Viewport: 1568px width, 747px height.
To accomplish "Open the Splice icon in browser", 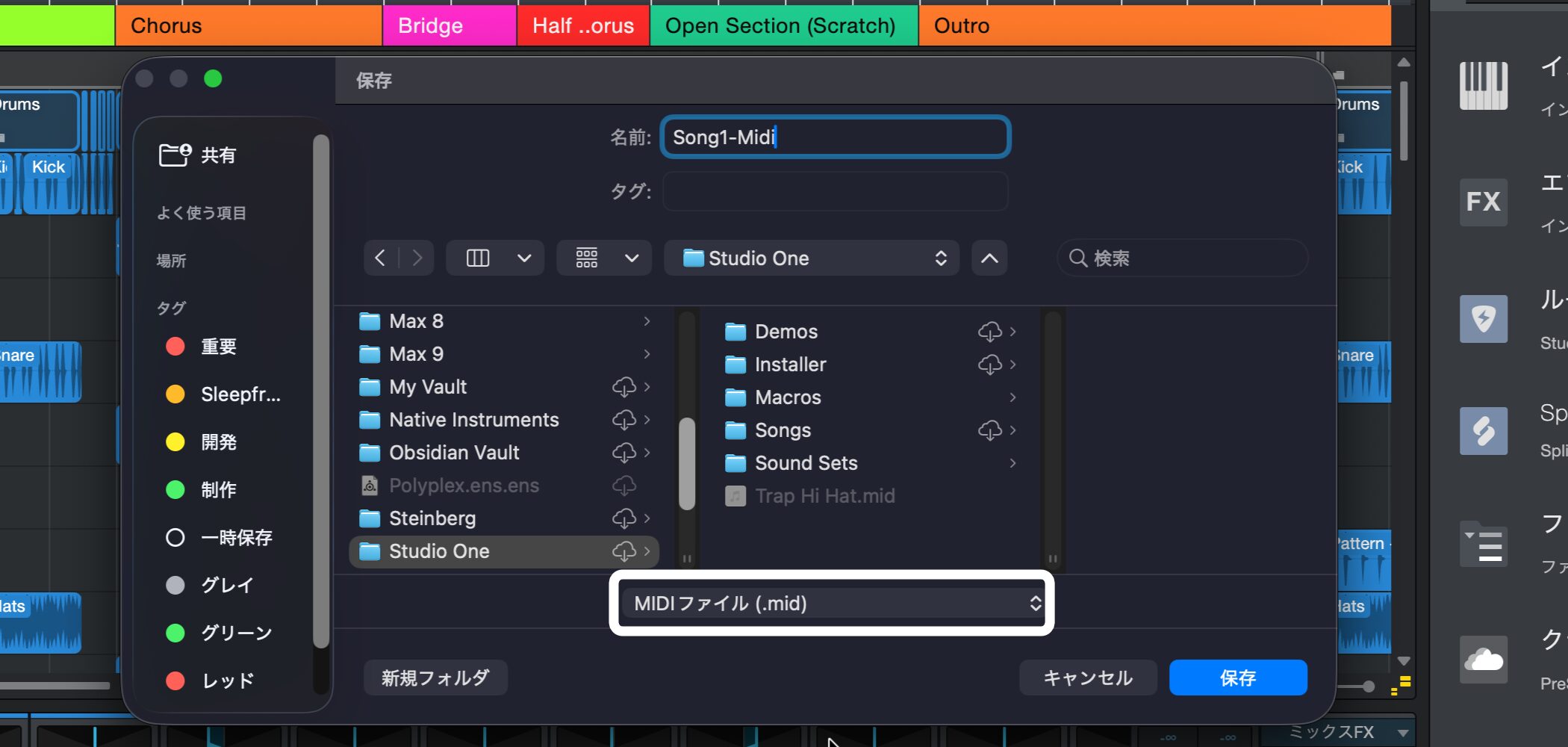I will 1483,431.
